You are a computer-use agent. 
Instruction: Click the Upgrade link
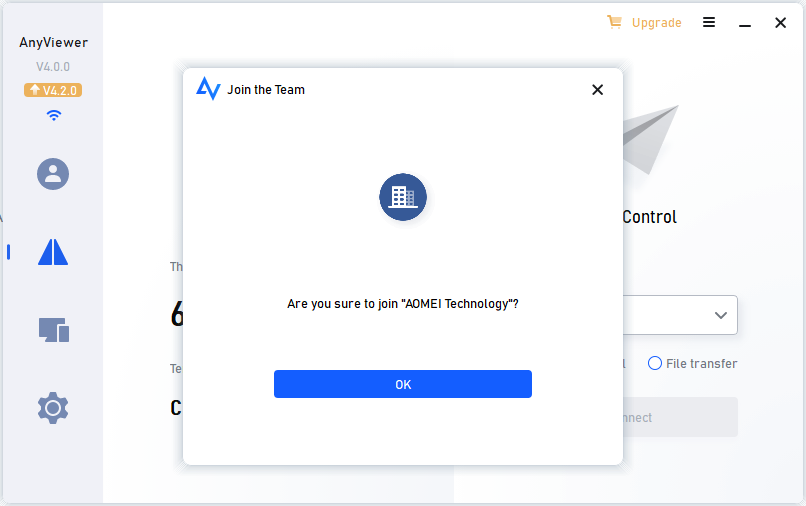click(x=656, y=23)
